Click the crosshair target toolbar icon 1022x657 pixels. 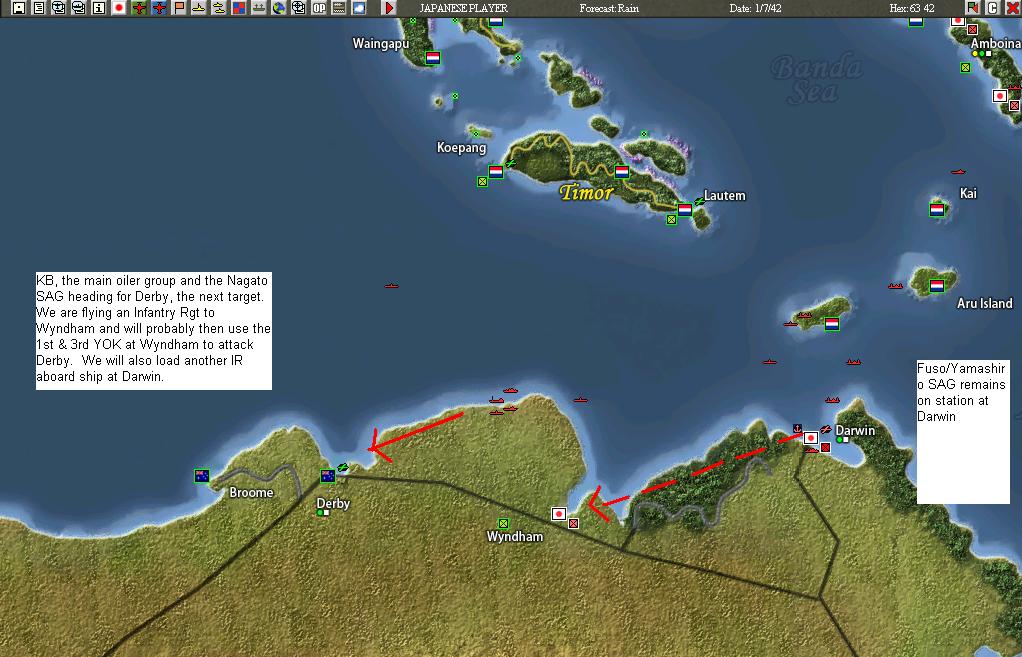click(x=299, y=8)
